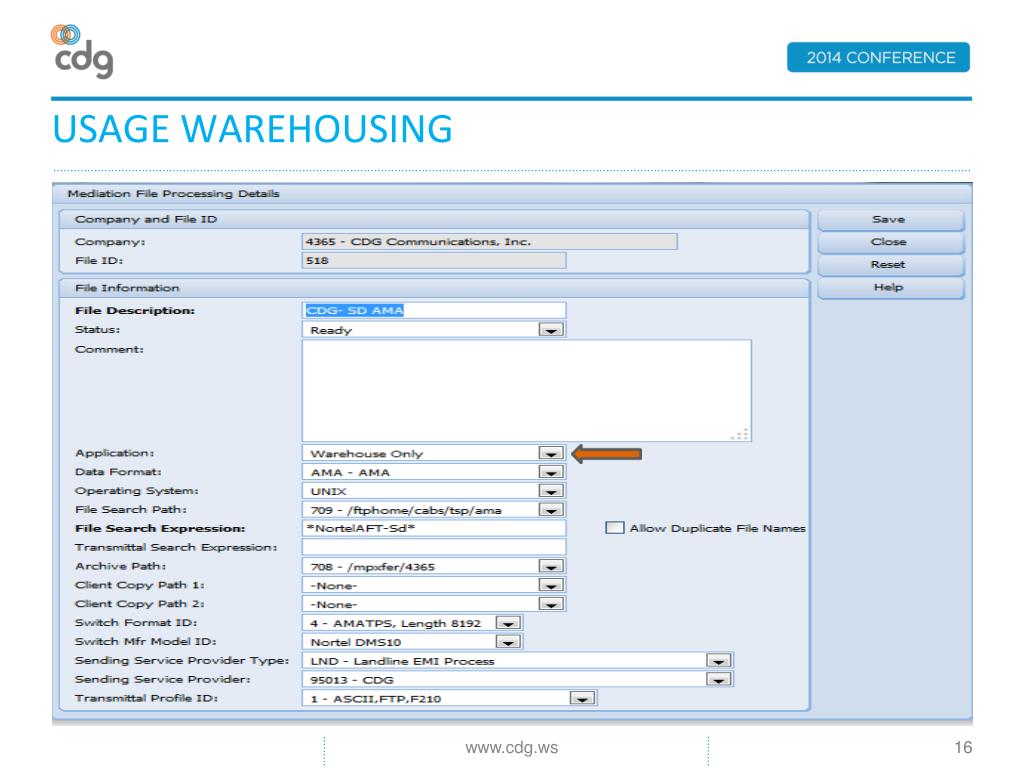Click the Close button in dialog
Viewport: 1024px width, 768px height.
[890, 242]
